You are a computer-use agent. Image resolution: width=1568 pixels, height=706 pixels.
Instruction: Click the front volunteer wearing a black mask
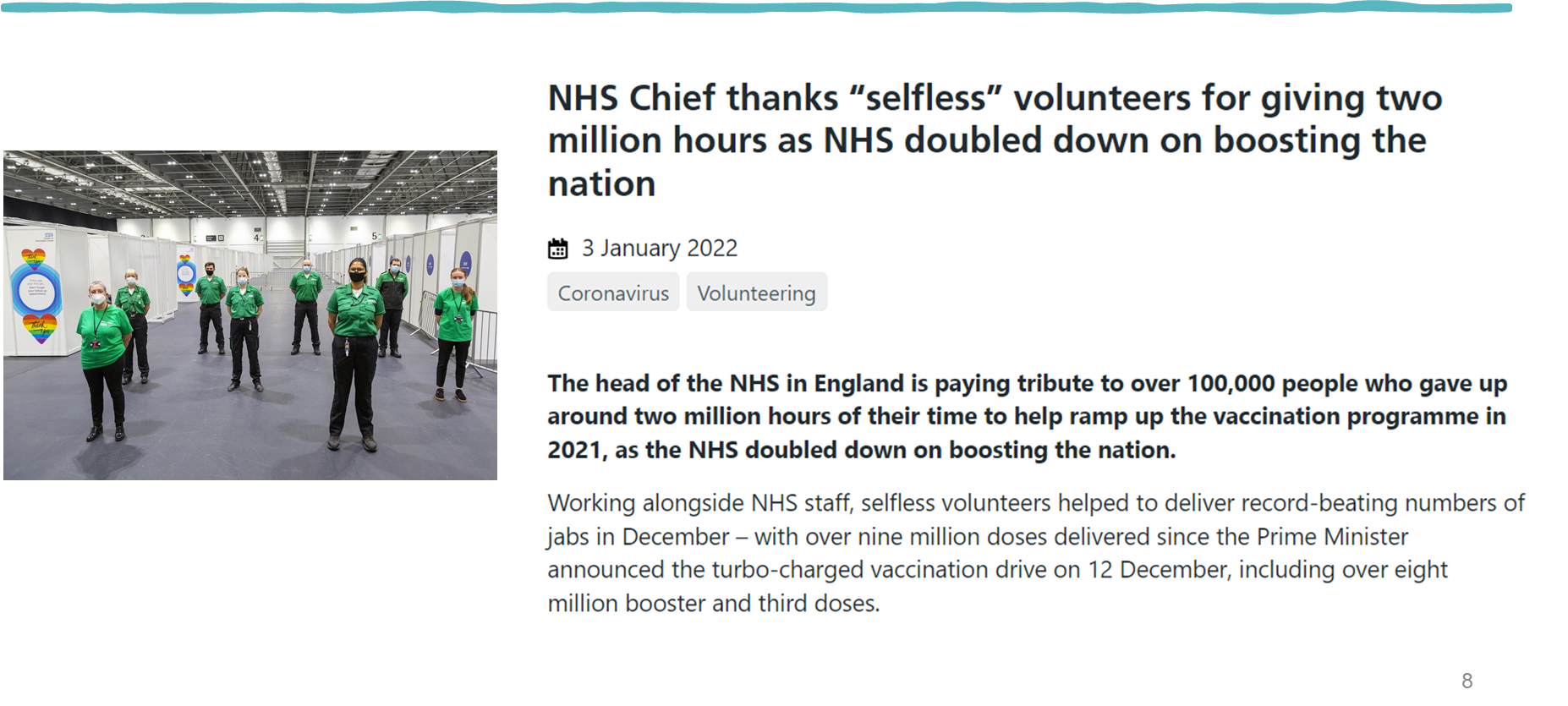pos(355,351)
